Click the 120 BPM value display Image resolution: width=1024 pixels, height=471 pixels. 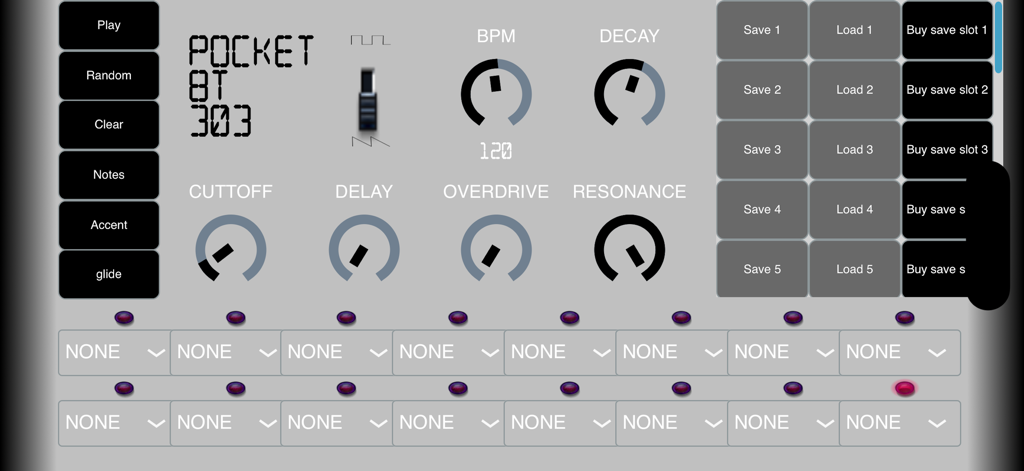(496, 152)
